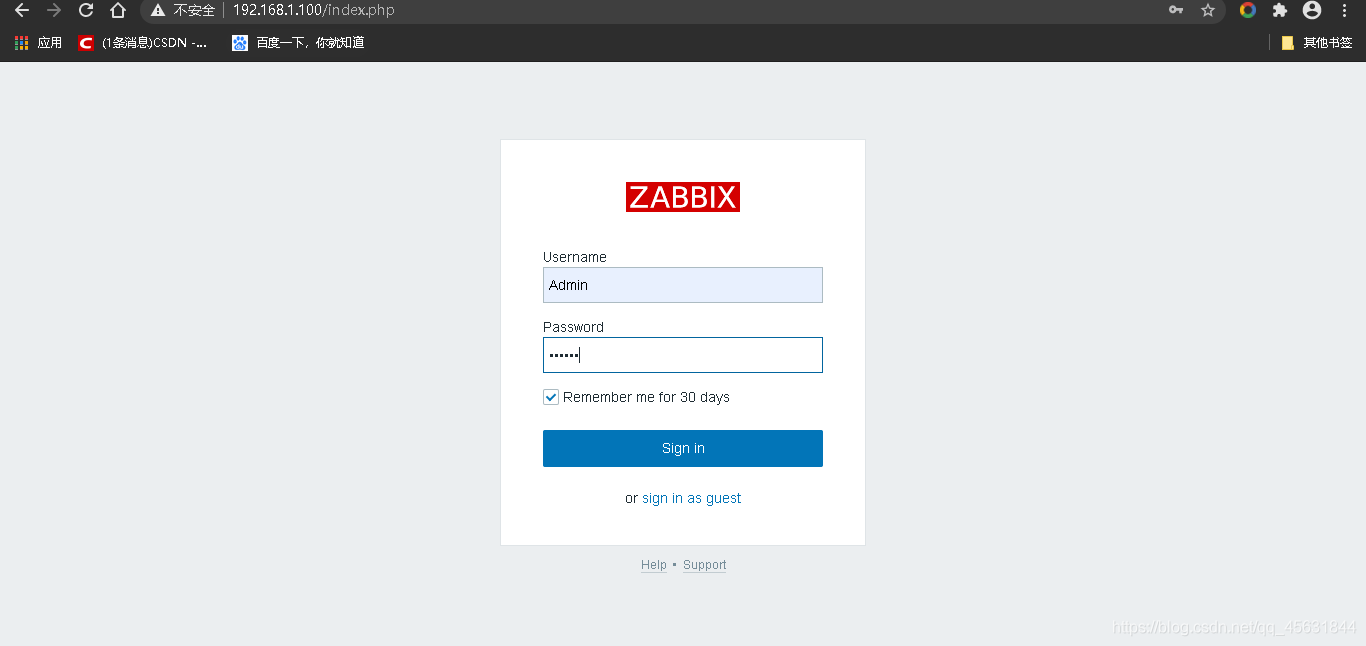Image resolution: width=1366 pixels, height=646 pixels.
Task: Go back with the browser back arrow
Action: pos(22,10)
